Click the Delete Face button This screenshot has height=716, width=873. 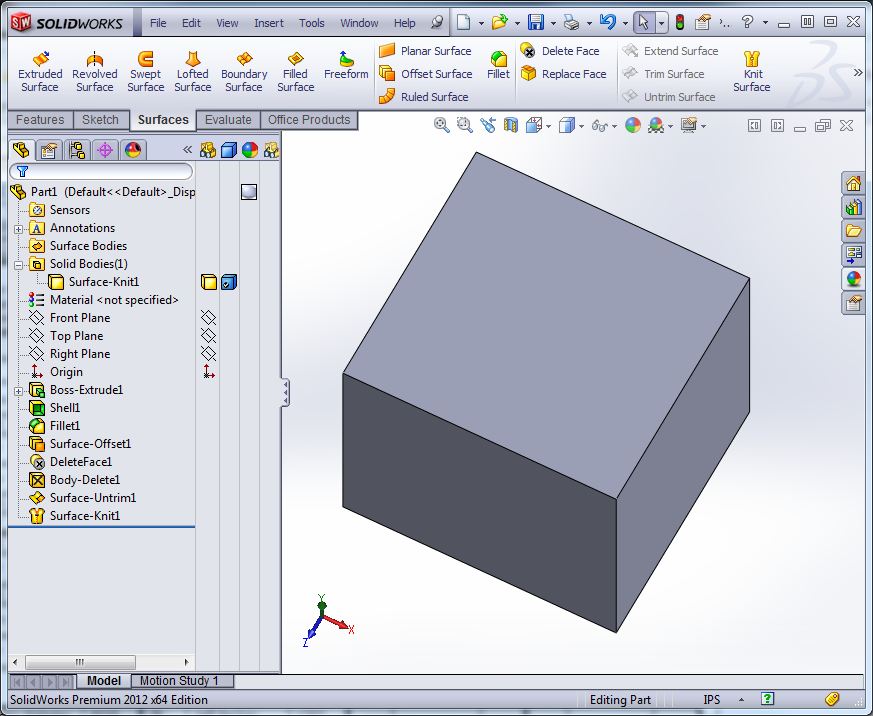[x=561, y=51]
